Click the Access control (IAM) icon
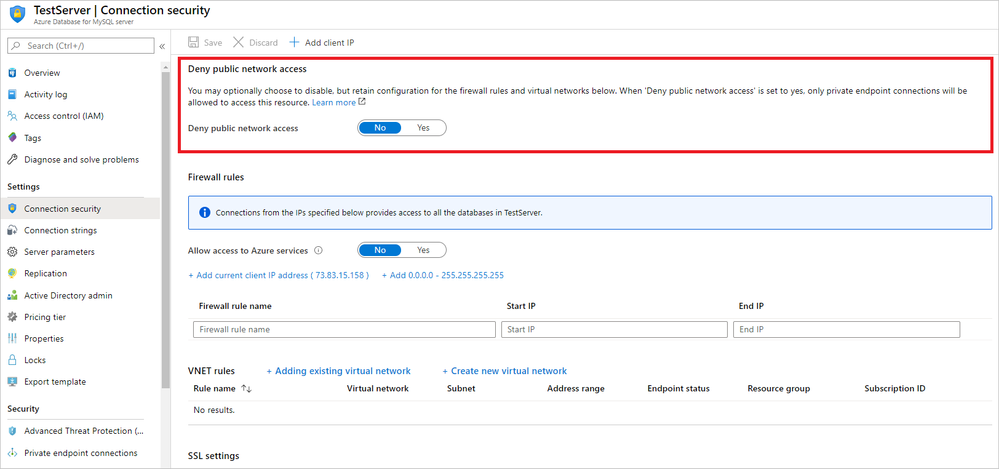 (11, 116)
